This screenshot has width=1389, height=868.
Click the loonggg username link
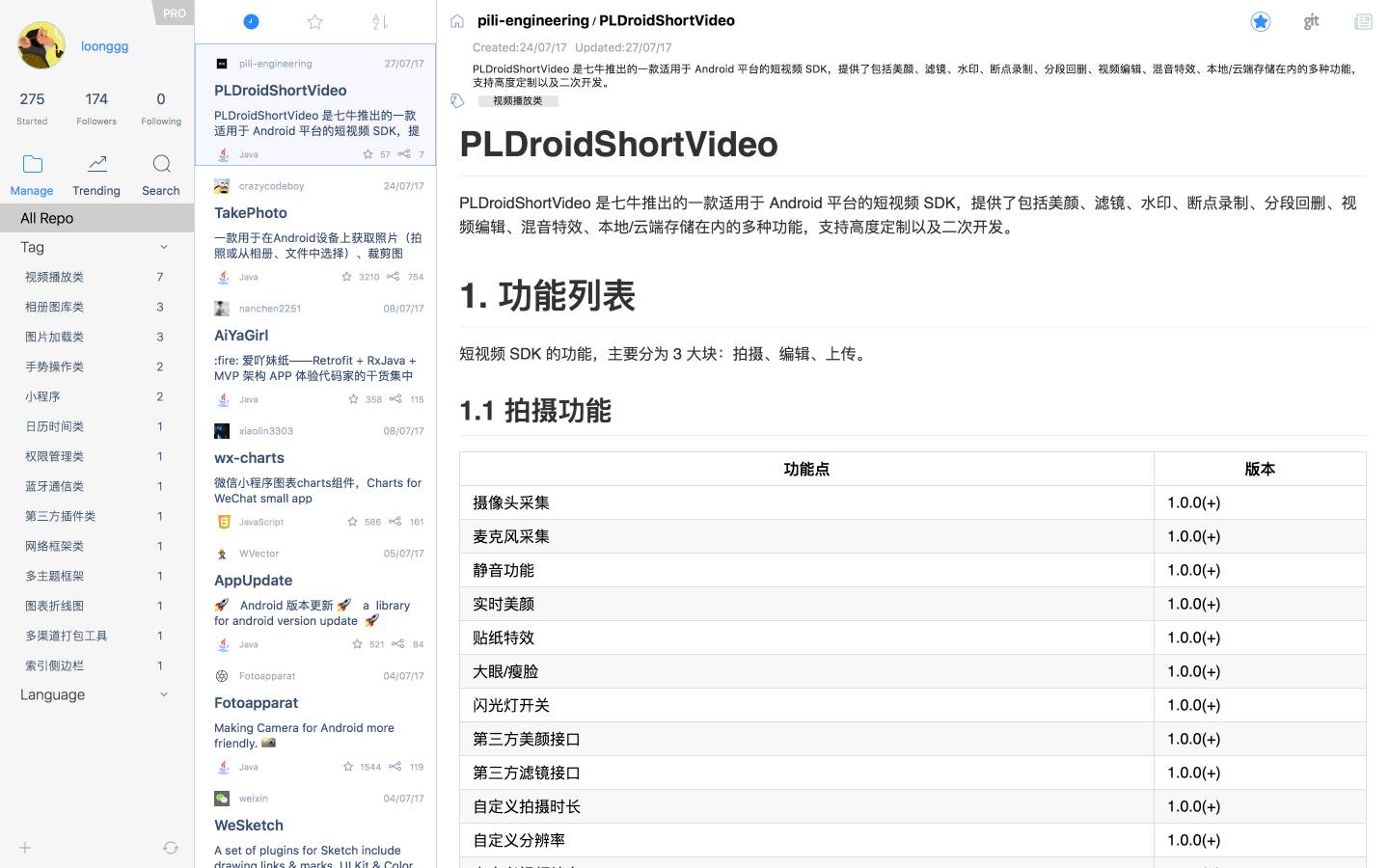[x=104, y=46]
